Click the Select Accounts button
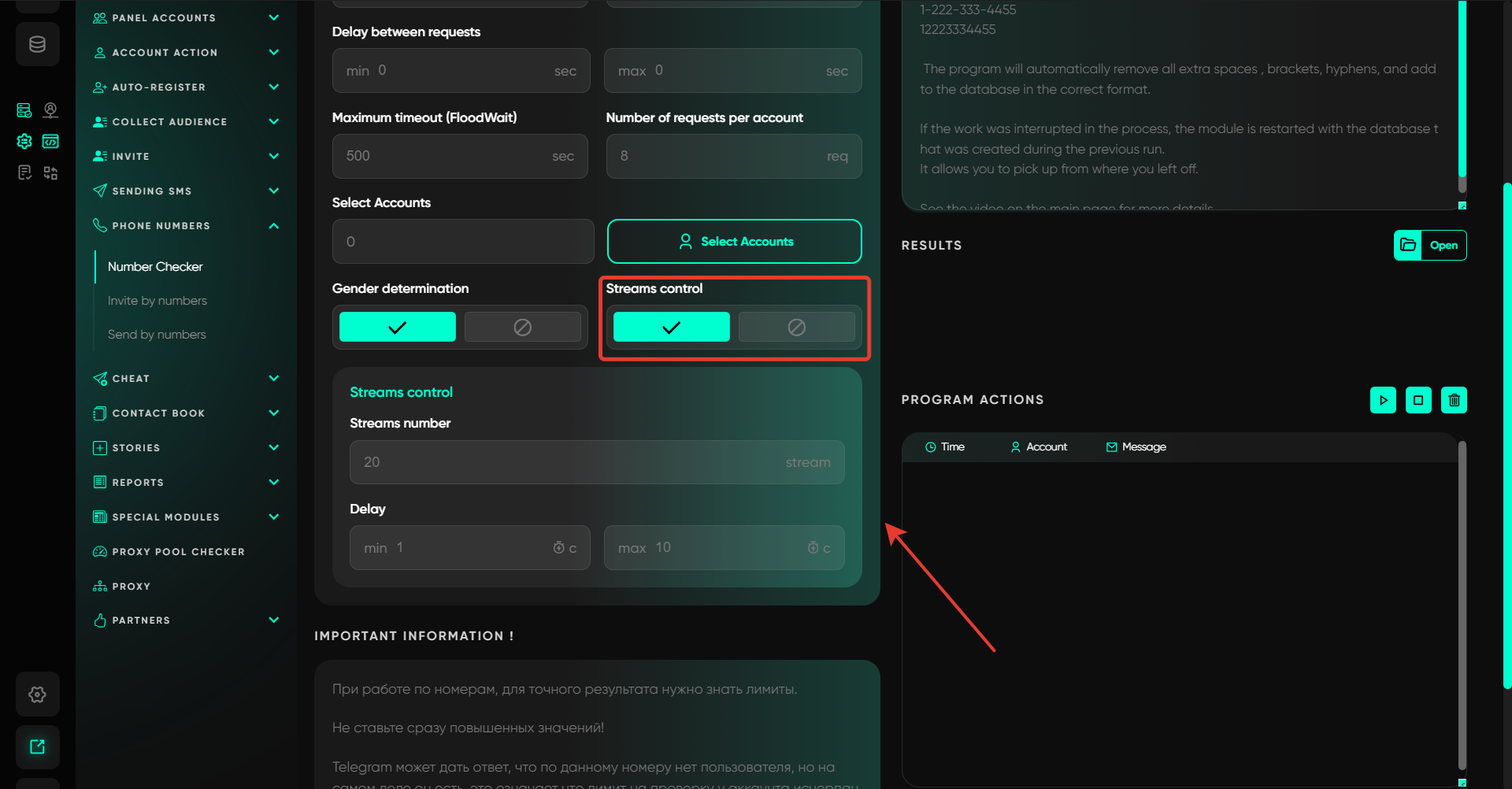This screenshot has width=1512, height=789. click(734, 242)
